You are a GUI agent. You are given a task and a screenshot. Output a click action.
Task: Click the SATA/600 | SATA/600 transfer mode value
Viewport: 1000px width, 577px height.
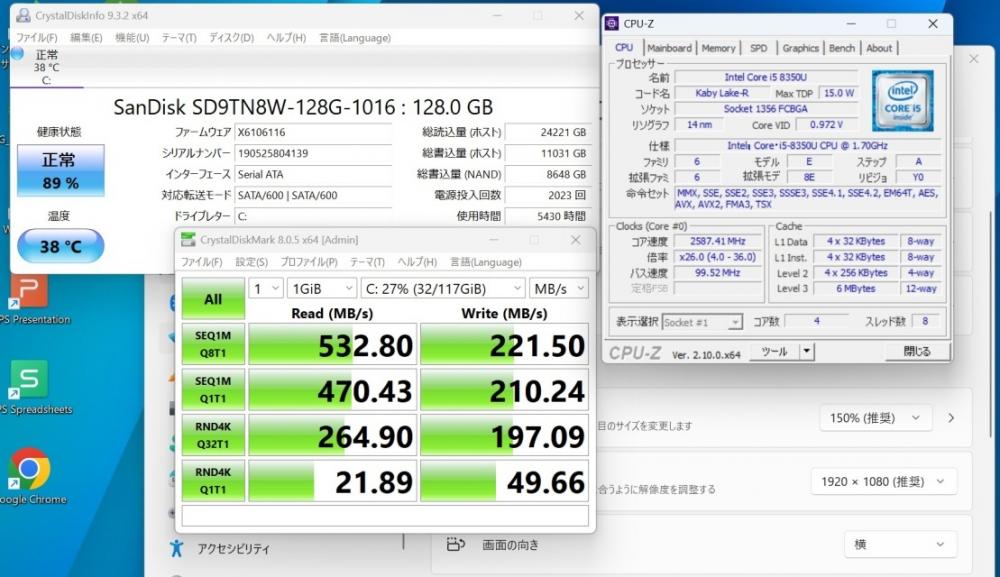click(313, 196)
